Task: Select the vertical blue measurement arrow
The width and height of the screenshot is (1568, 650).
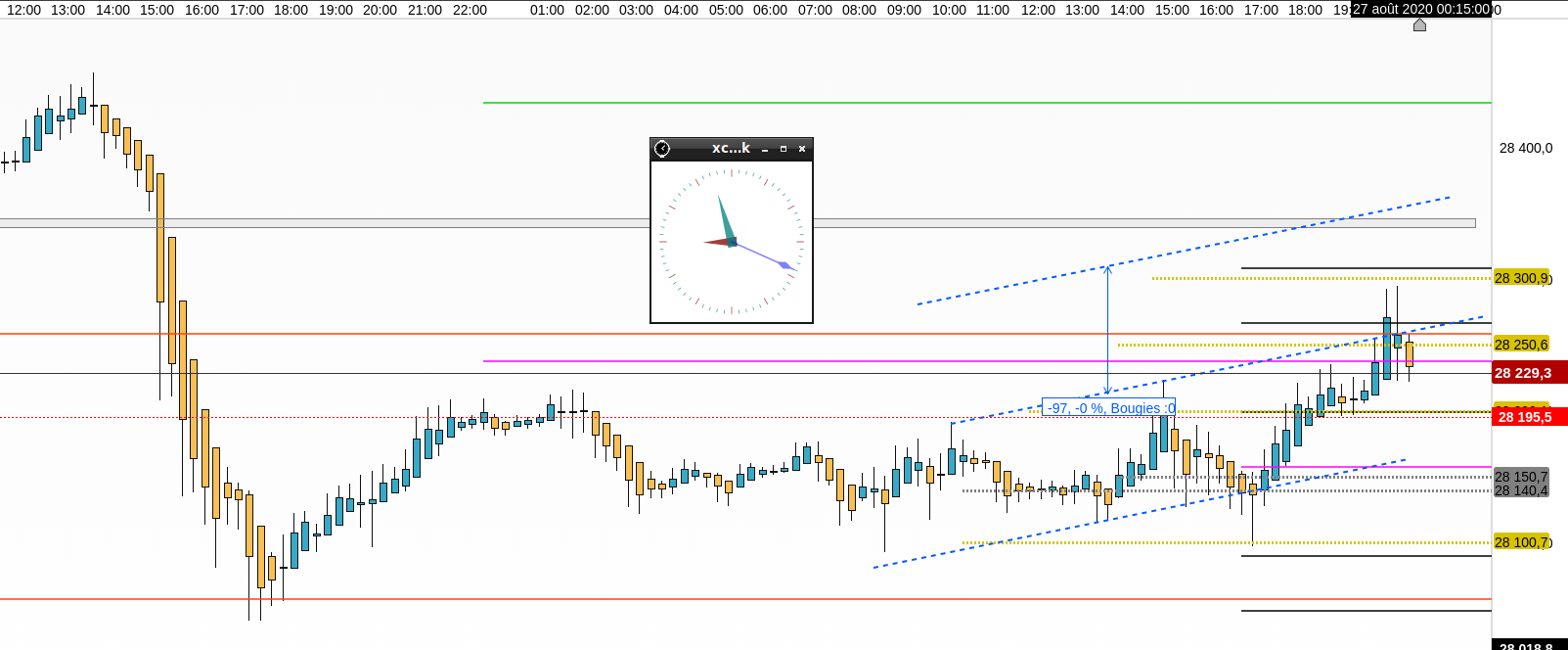Action: [1107, 330]
